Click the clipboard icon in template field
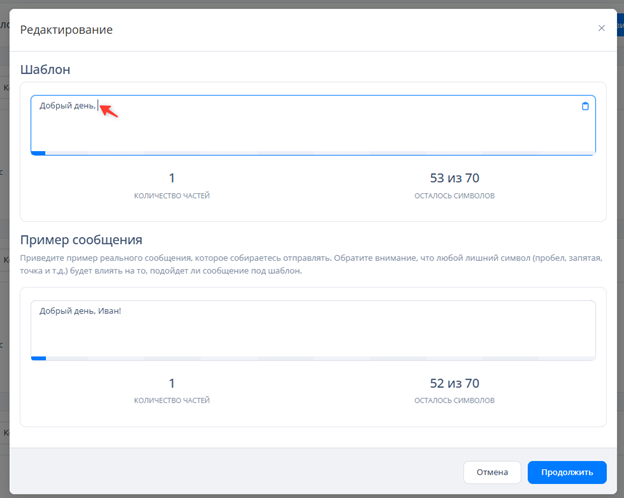 tap(585, 106)
